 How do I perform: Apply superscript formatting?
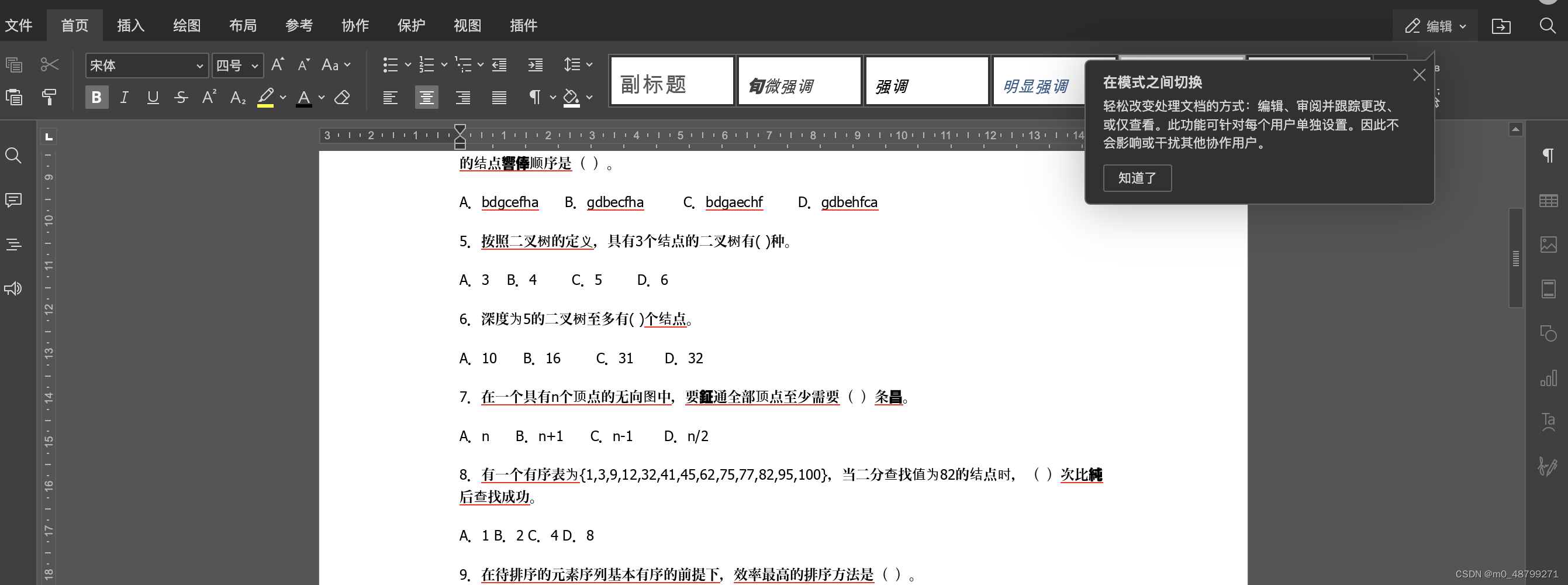[209, 97]
